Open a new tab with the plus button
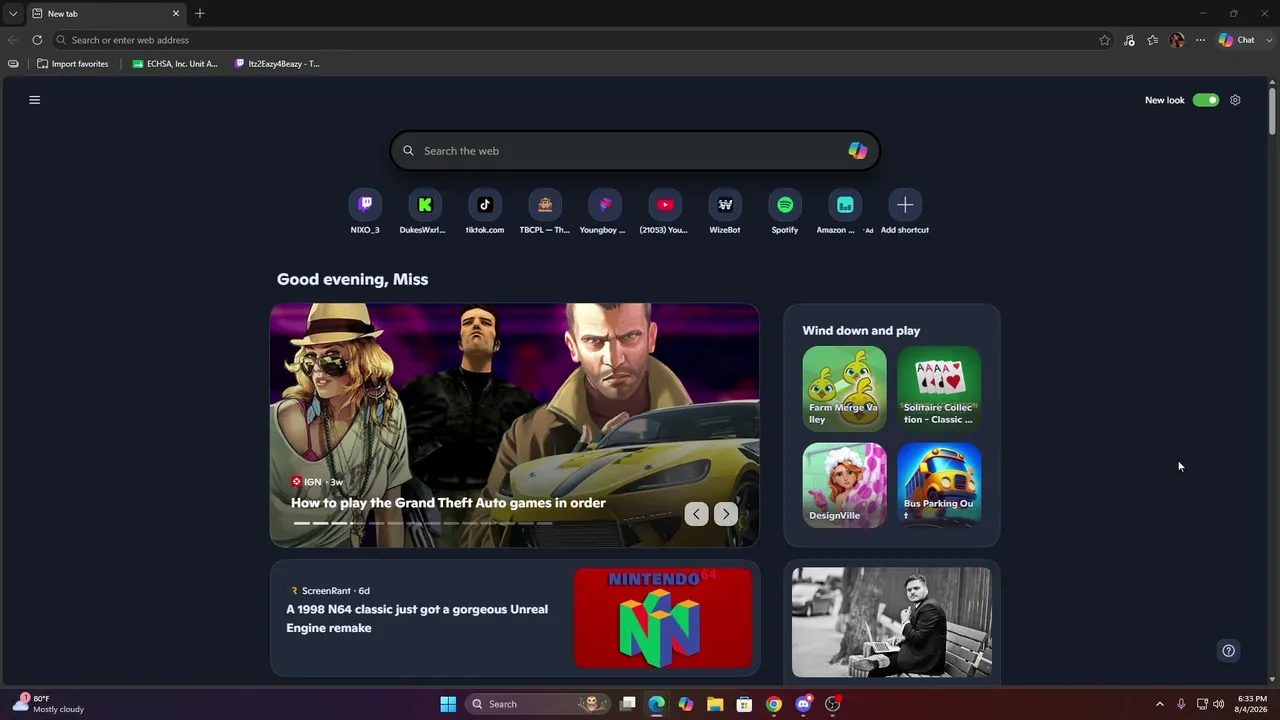Screen dimensions: 1280x720 pos(200,13)
